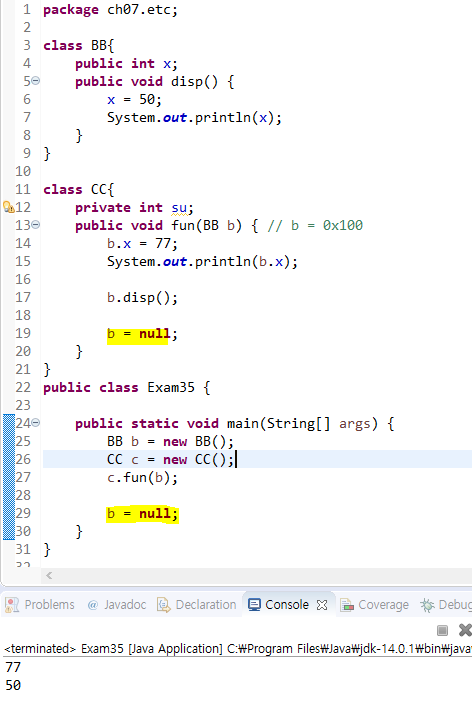The height and width of the screenshot is (727, 472).
Task: Click line number 19 in the gutter
Action: (x=23, y=333)
